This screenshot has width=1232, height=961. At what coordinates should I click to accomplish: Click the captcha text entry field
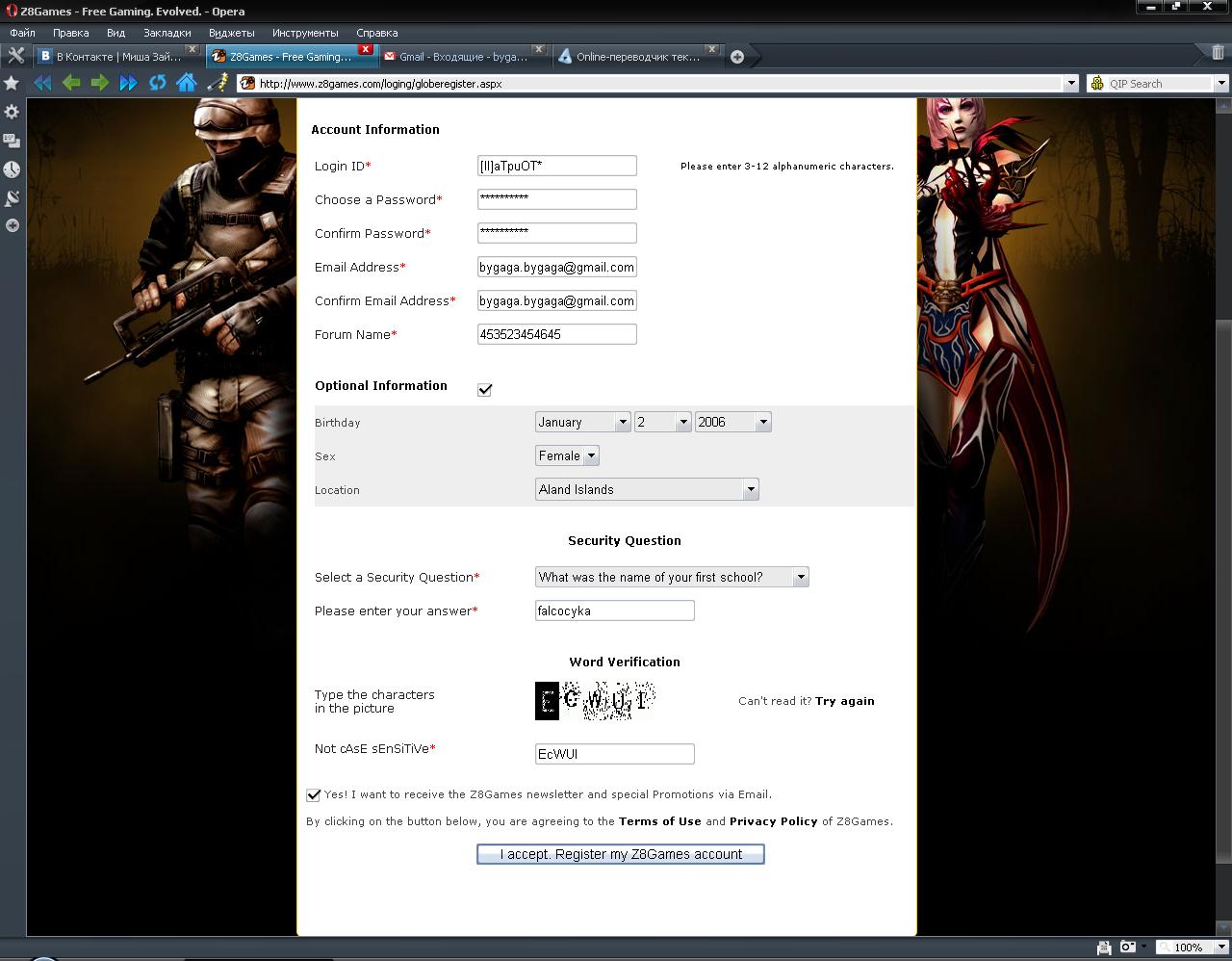pos(615,754)
